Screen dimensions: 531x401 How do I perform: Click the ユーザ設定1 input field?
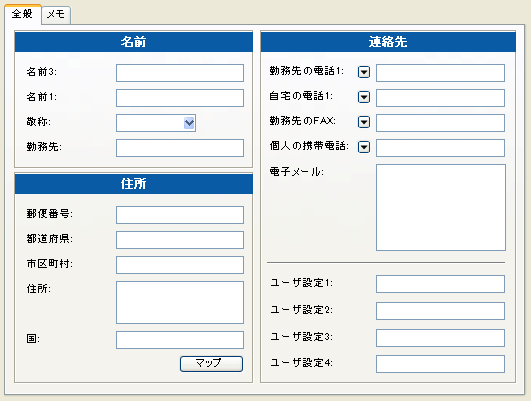[440, 284]
